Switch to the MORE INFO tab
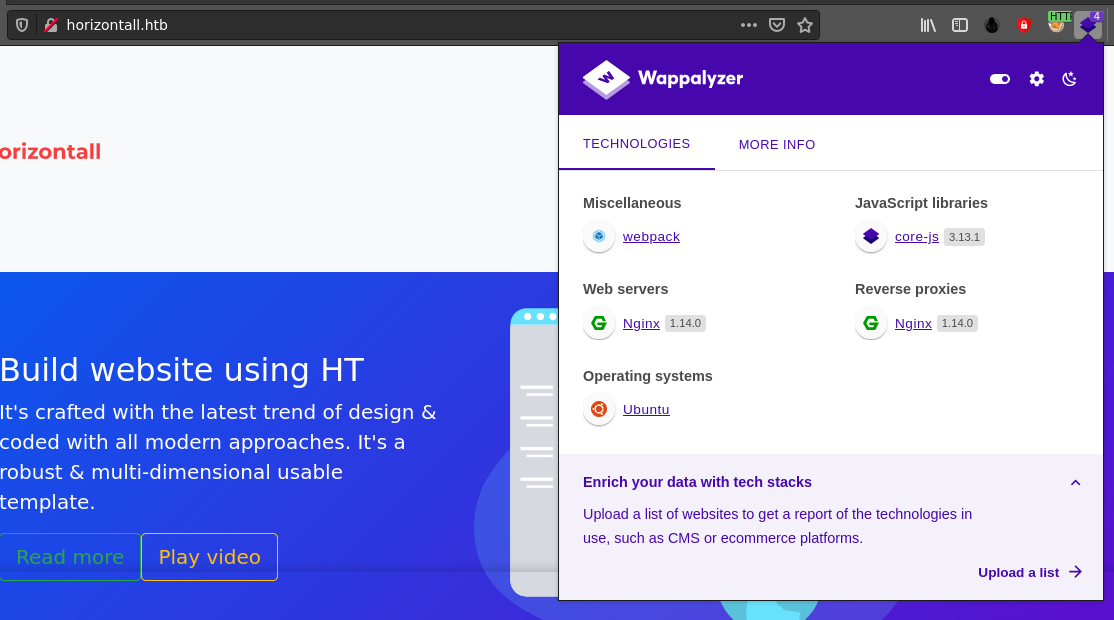The width and height of the screenshot is (1114, 620). [x=777, y=144]
